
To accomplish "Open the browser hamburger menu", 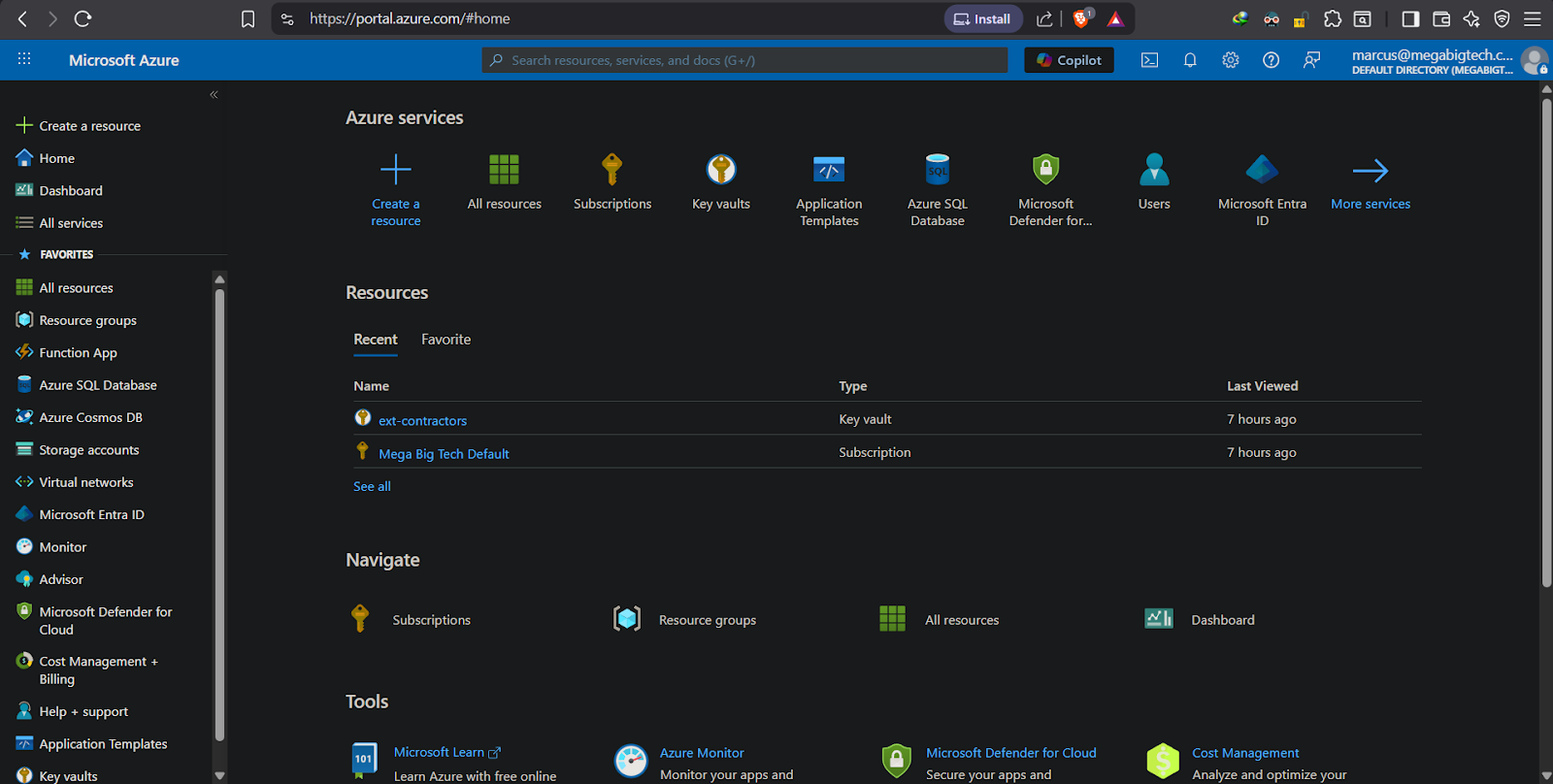I will click(x=1533, y=18).
